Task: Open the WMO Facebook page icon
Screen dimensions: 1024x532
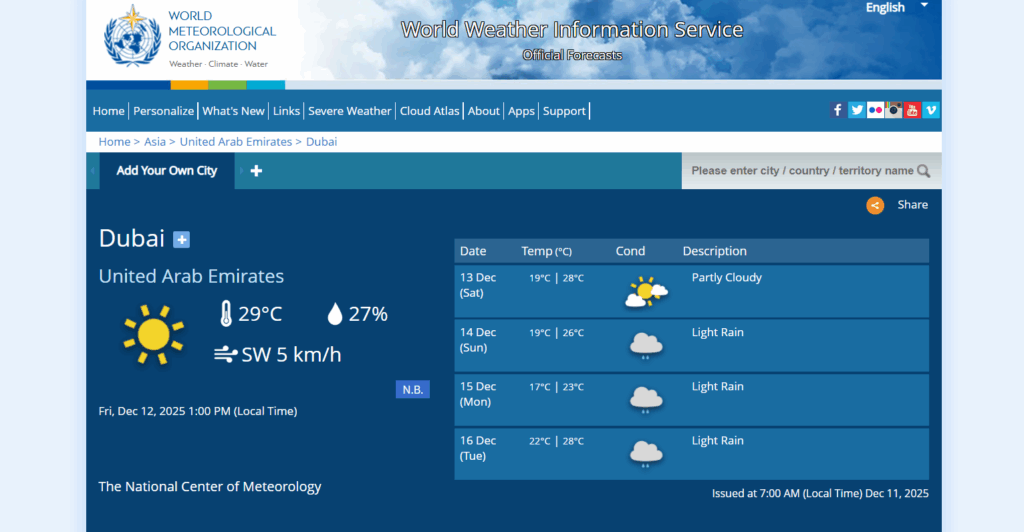Action: [837, 110]
